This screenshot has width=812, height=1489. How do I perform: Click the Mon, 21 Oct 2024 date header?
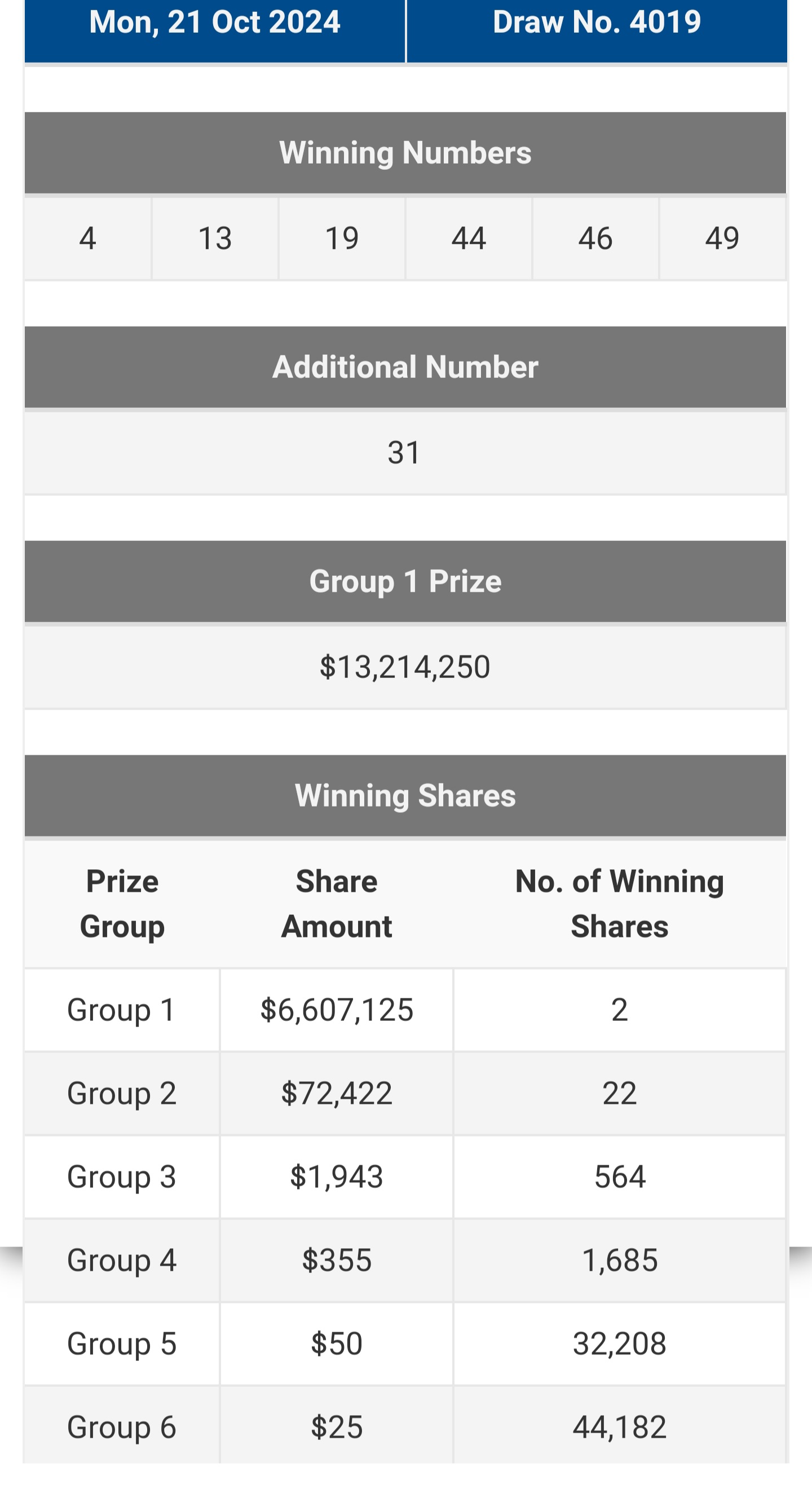coord(214,23)
